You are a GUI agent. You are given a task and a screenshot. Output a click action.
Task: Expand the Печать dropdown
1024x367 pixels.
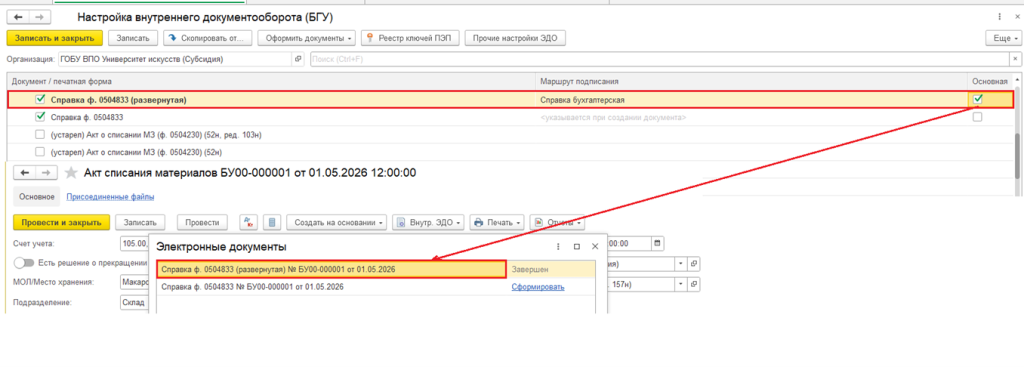tap(497, 223)
